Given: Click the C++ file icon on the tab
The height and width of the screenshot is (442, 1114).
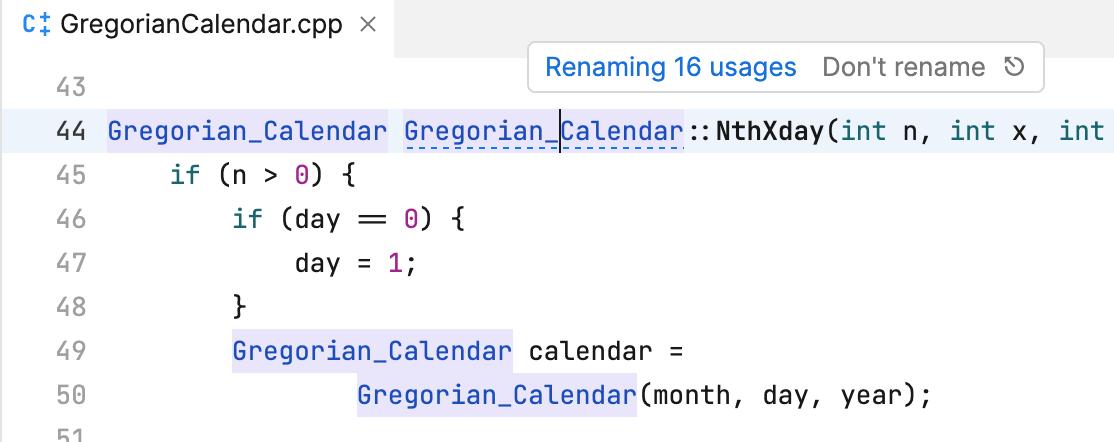Looking at the screenshot, I should 36,24.
